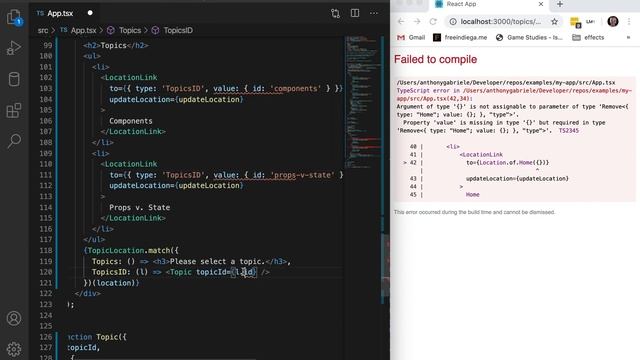Image resolution: width=640 pixels, height=360 pixels.
Task: Open the Search view in VS Code
Action: pos(14,141)
